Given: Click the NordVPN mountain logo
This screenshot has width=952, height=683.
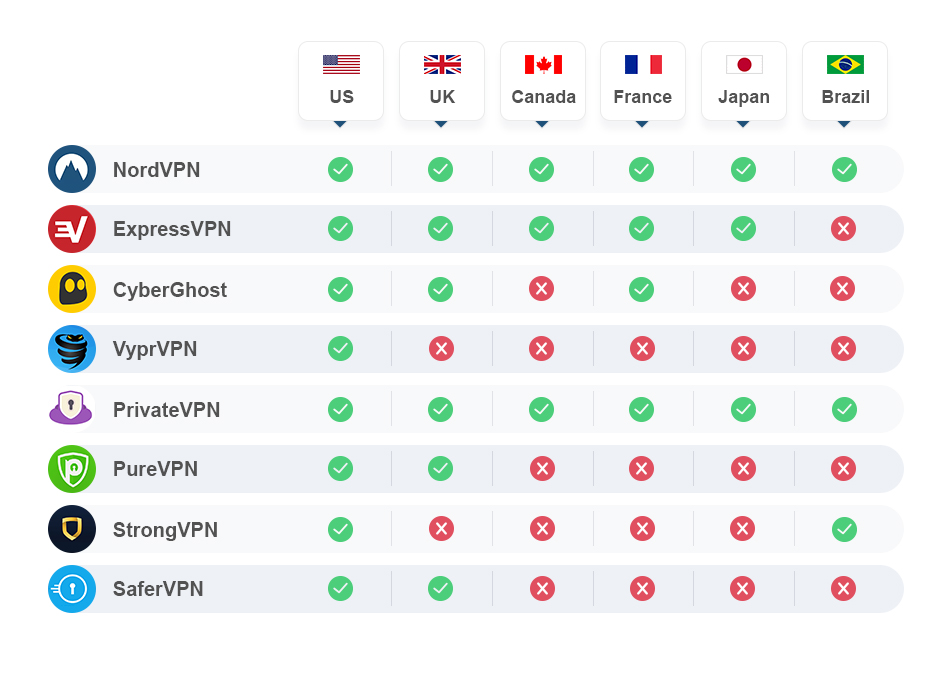Looking at the screenshot, I should pyautogui.click(x=72, y=169).
